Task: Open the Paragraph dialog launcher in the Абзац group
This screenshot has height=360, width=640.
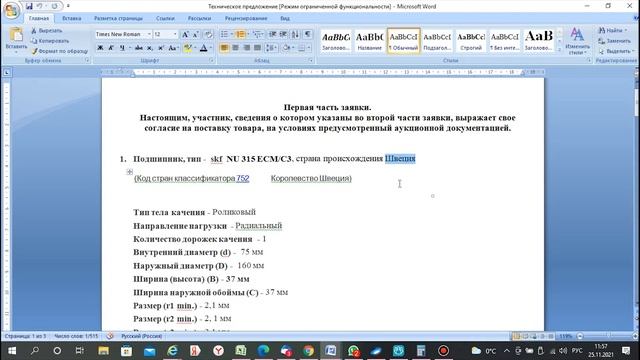Action: point(311,60)
